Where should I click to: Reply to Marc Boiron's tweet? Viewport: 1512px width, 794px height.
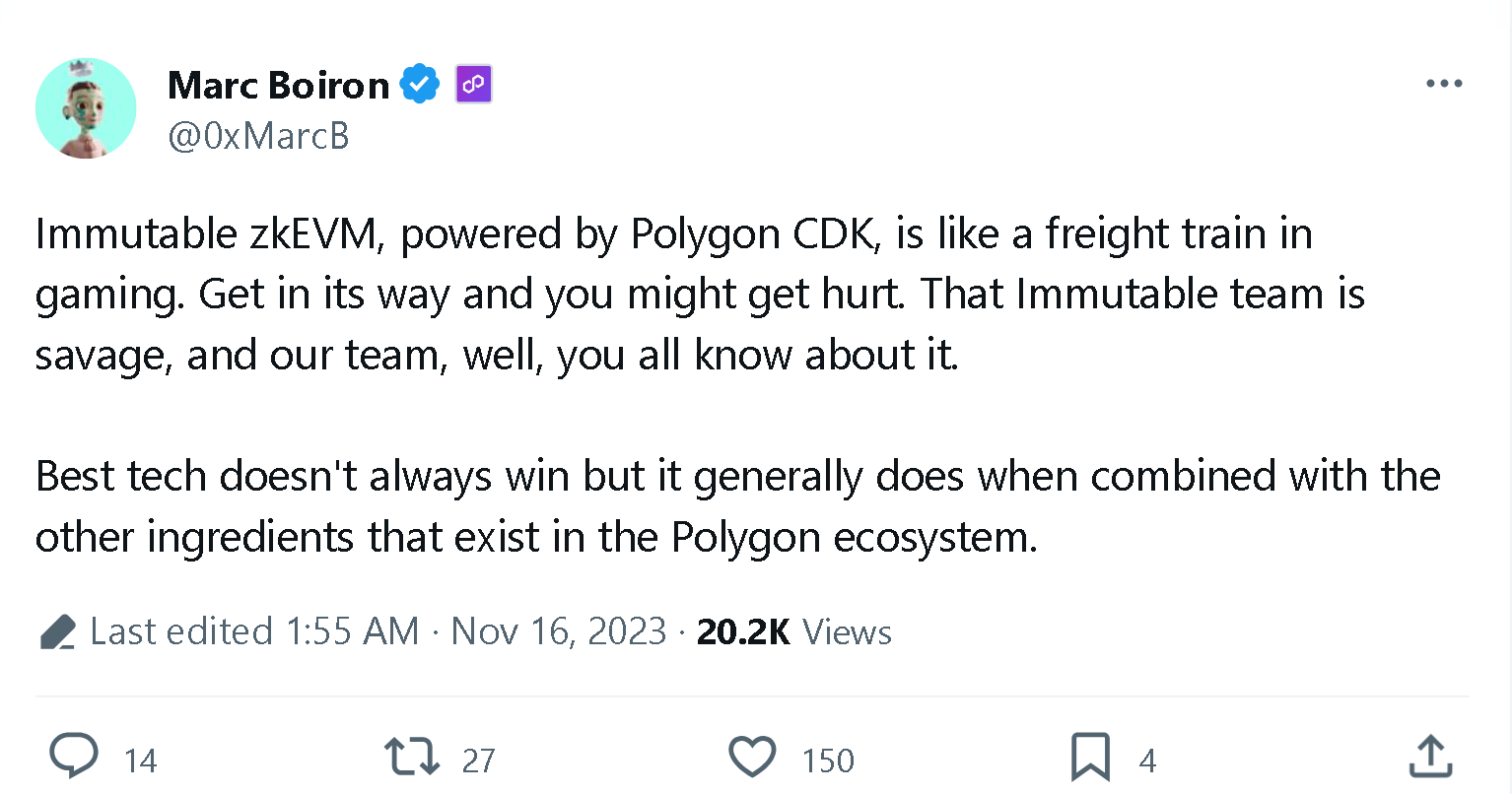tap(74, 758)
